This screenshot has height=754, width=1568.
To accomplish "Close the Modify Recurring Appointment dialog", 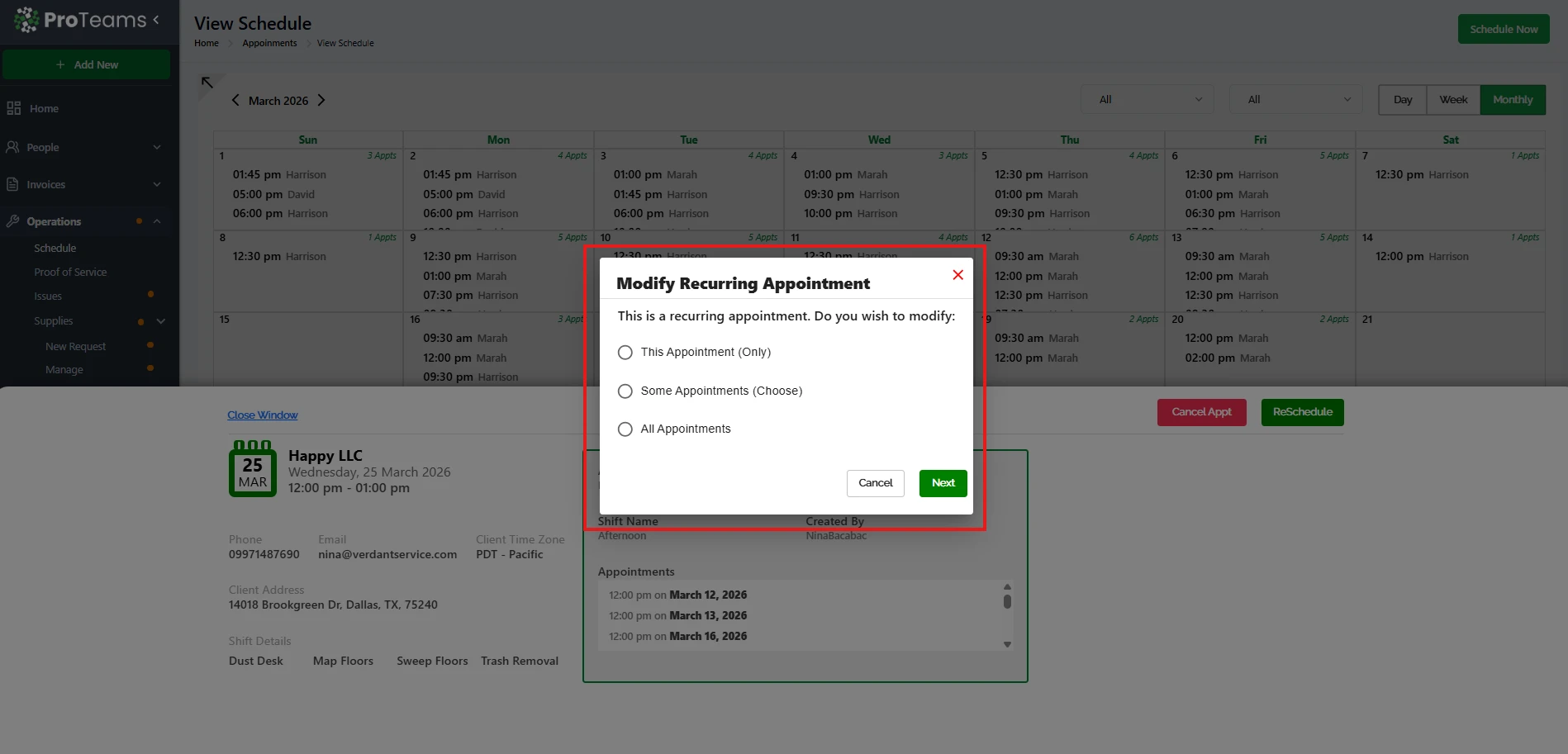I will tap(957, 275).
